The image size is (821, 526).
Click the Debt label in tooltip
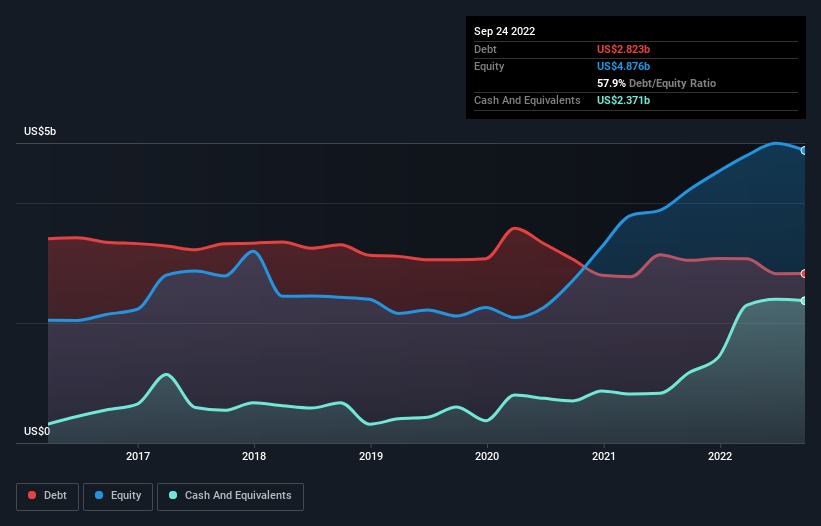(485, 49)
